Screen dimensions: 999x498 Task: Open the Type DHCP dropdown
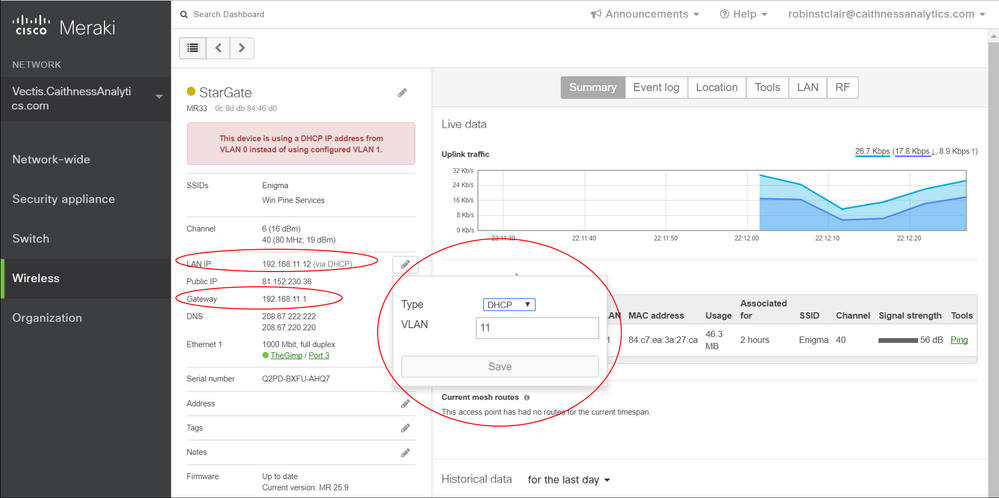tap(509, 304)
